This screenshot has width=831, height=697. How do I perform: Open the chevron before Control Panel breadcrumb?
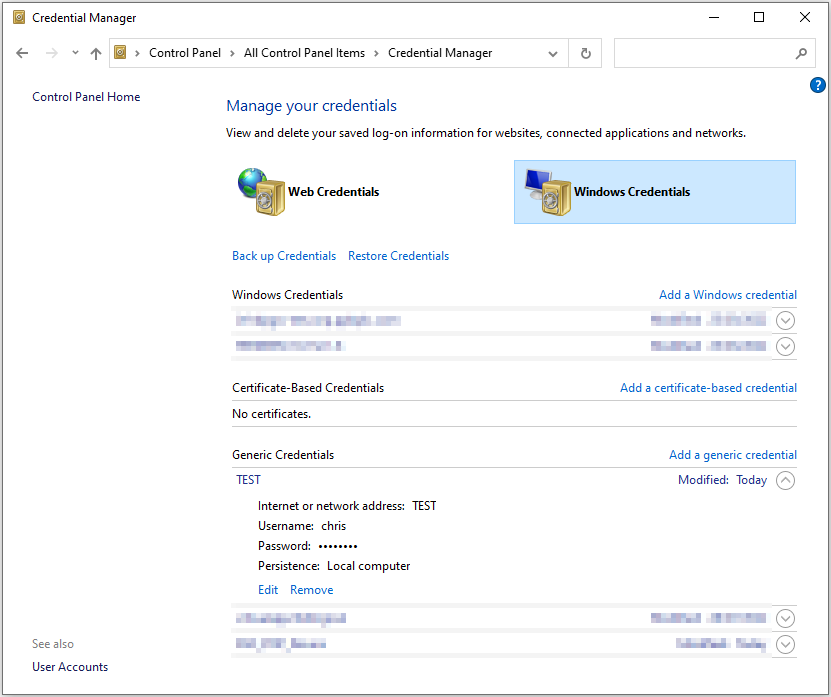pos(137,53)
